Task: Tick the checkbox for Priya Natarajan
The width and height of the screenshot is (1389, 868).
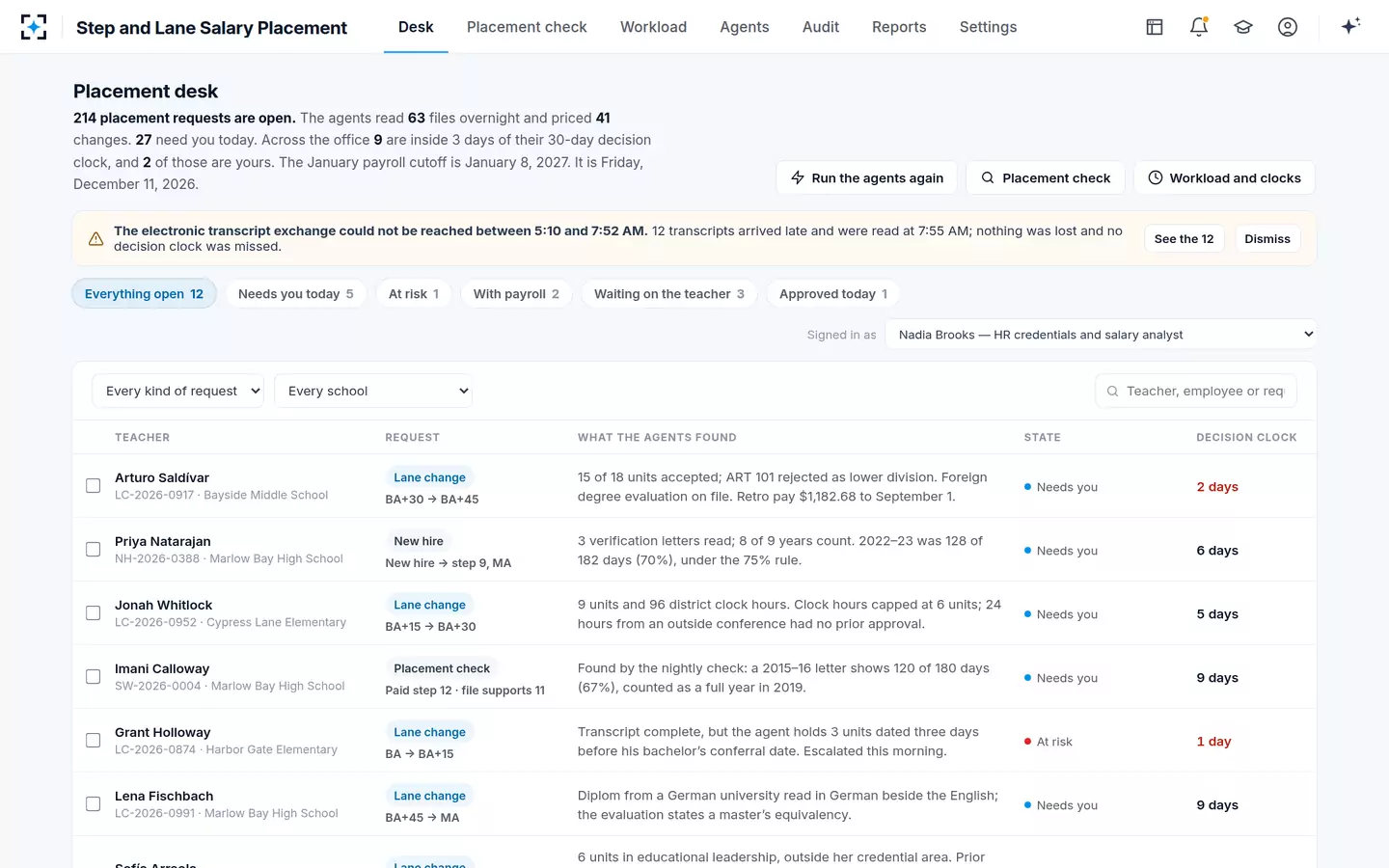Action: point(93,550)
